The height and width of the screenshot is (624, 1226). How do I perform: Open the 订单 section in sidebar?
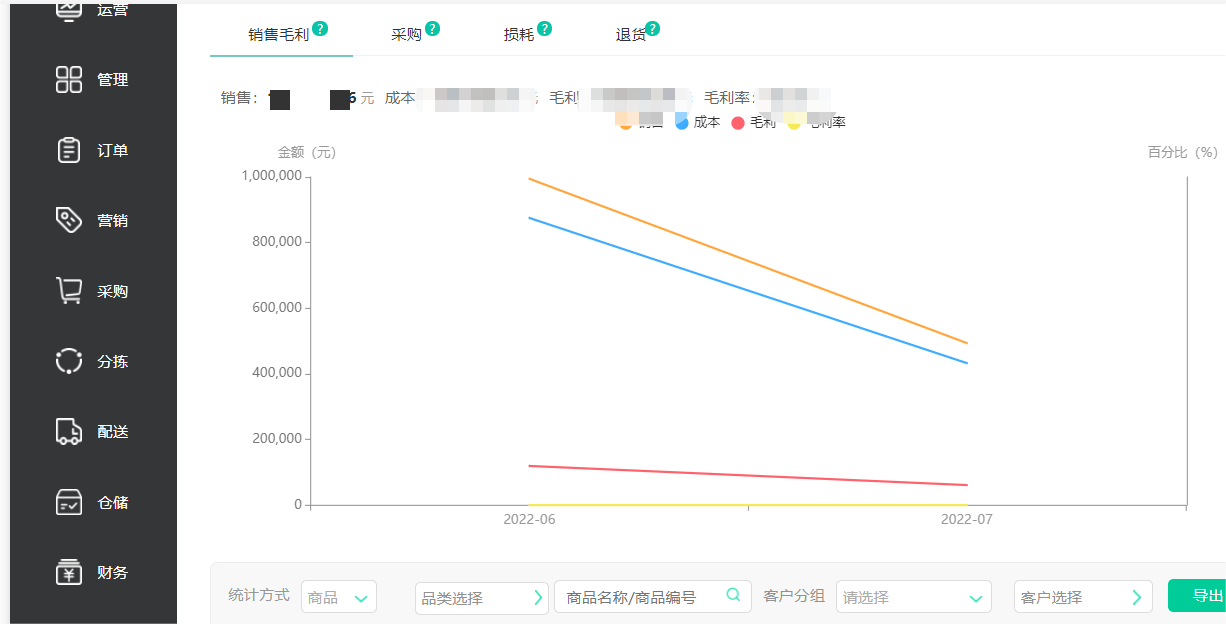tap(93, 149)
